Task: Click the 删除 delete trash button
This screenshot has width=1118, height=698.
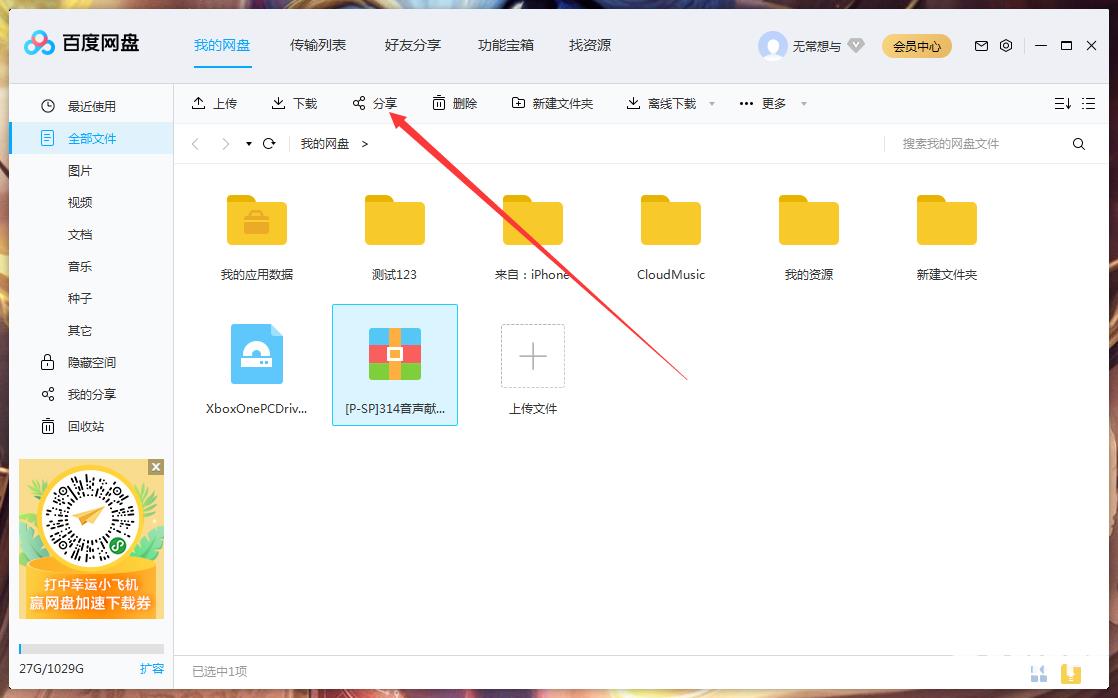Action: [454, 103]
